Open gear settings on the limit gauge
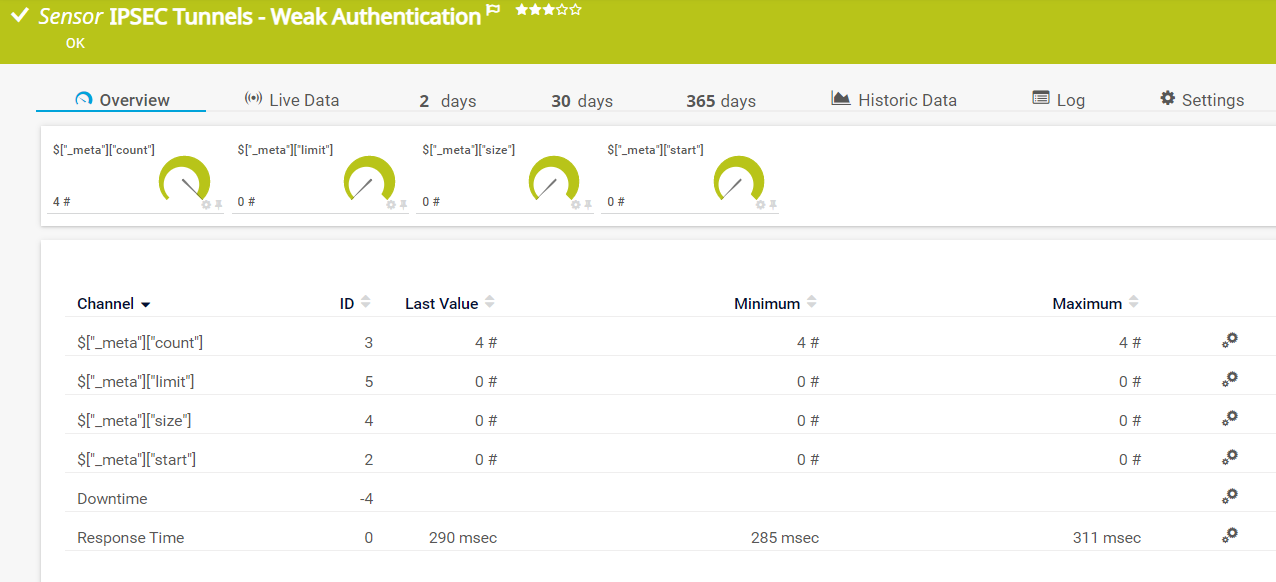This screenshot has width=1276, height=582. tap(391, 204)
